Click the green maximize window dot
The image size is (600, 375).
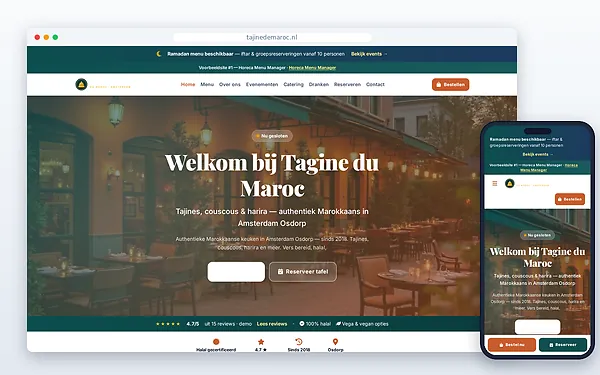click(x=55, y=37)
